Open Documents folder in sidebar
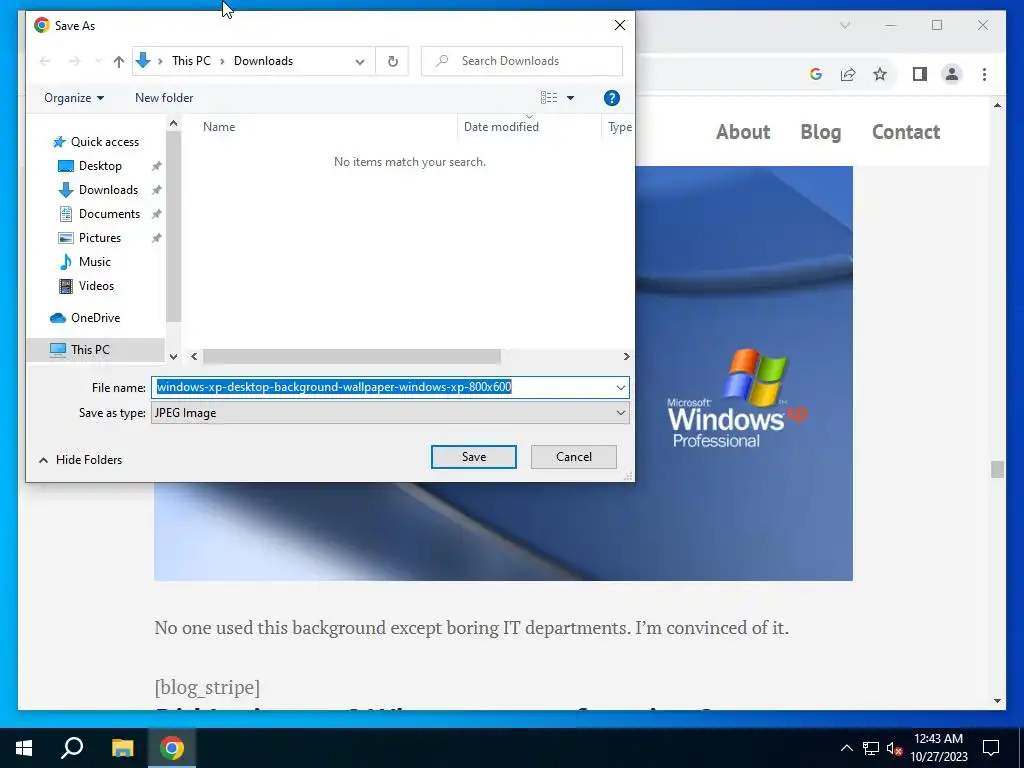Viewport: 1024px width, 768px height. tap(109, 214)
